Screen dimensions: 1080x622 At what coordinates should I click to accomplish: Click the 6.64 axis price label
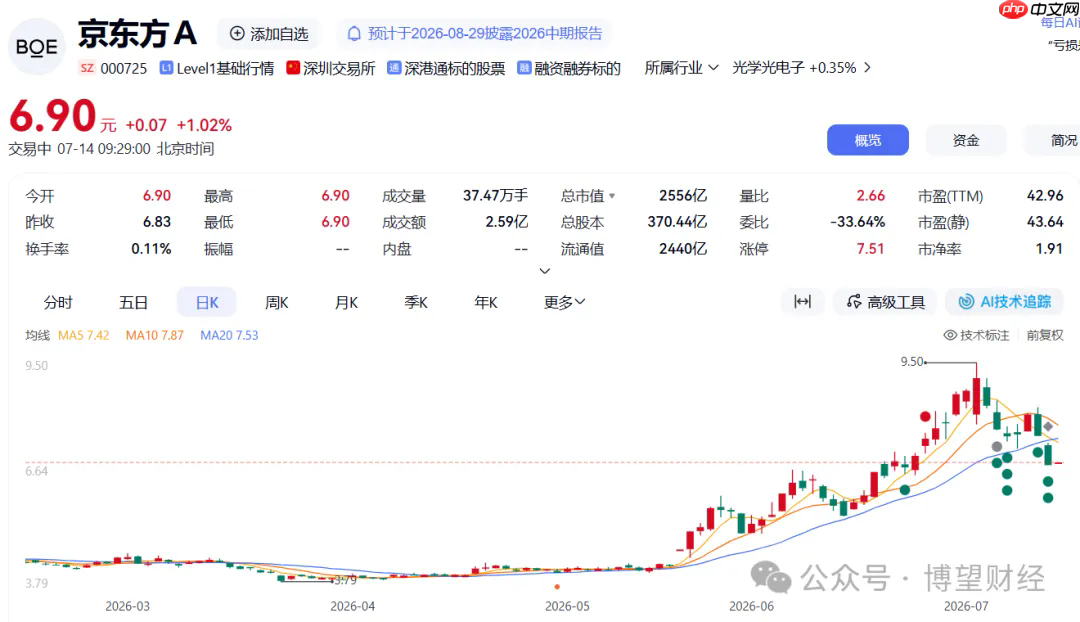pos(37,471)
